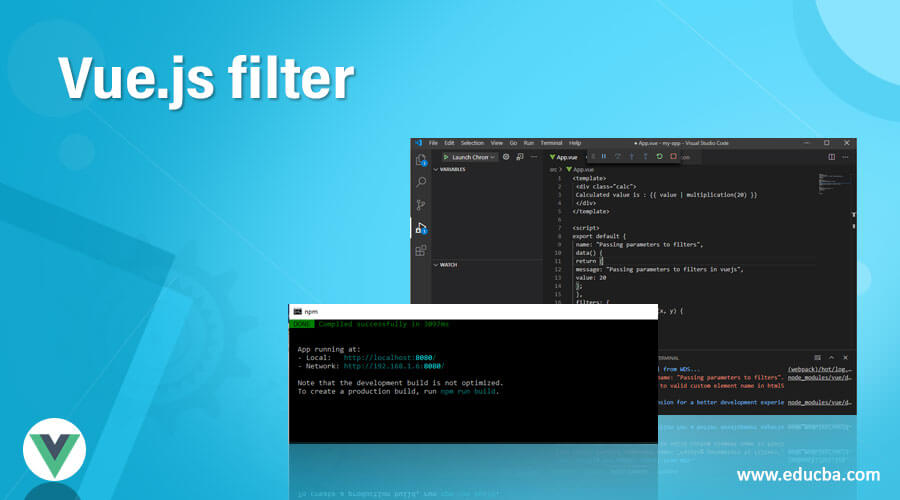
Task: Click the green DONE badge in npm window
Action: [301, 324]
